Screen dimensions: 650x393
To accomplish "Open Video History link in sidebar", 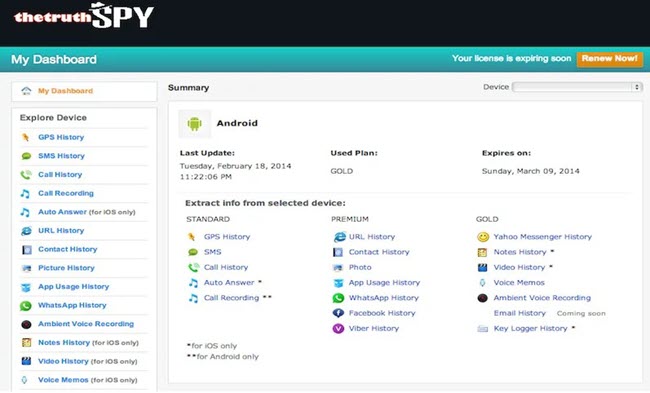I will (x=63, y=361).
